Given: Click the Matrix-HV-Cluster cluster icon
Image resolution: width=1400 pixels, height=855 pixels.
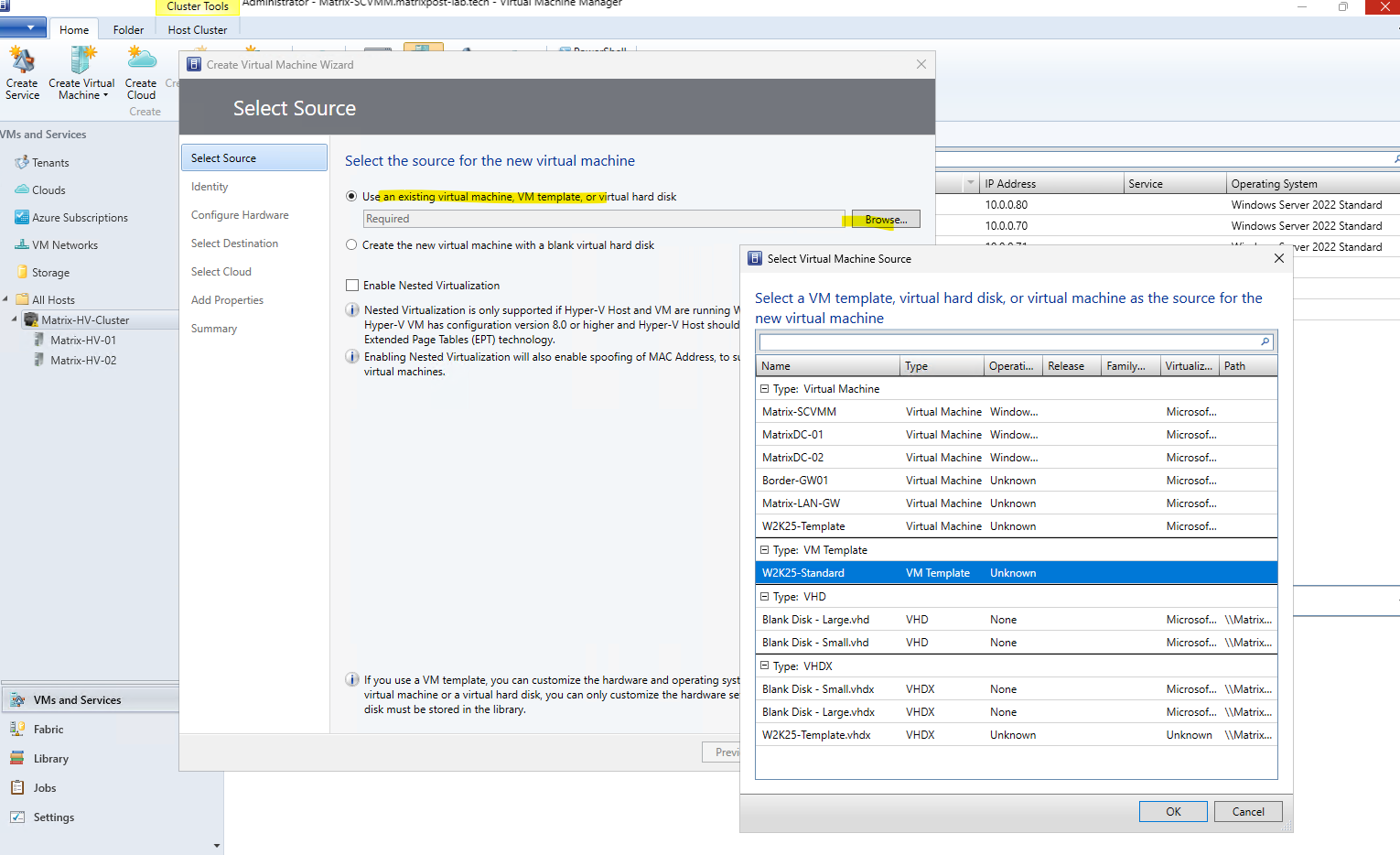Looking at the screenshot, I should point(31,320).
